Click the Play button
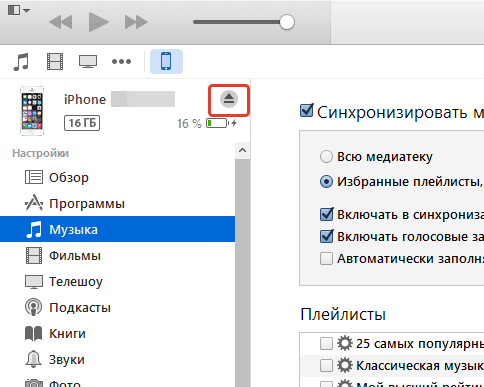 coord(98,22)
